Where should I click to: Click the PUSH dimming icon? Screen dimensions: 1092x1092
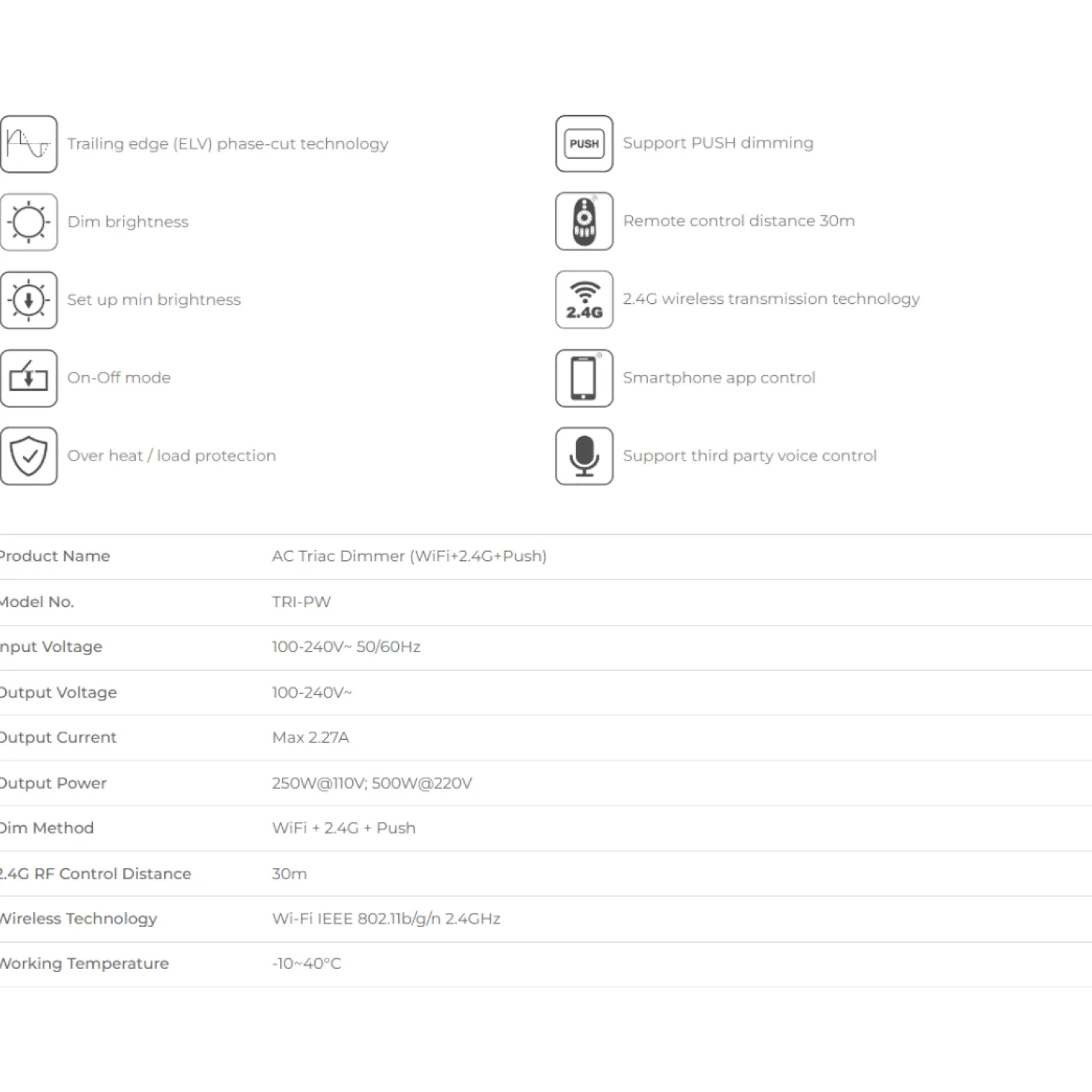pos(584,143)
